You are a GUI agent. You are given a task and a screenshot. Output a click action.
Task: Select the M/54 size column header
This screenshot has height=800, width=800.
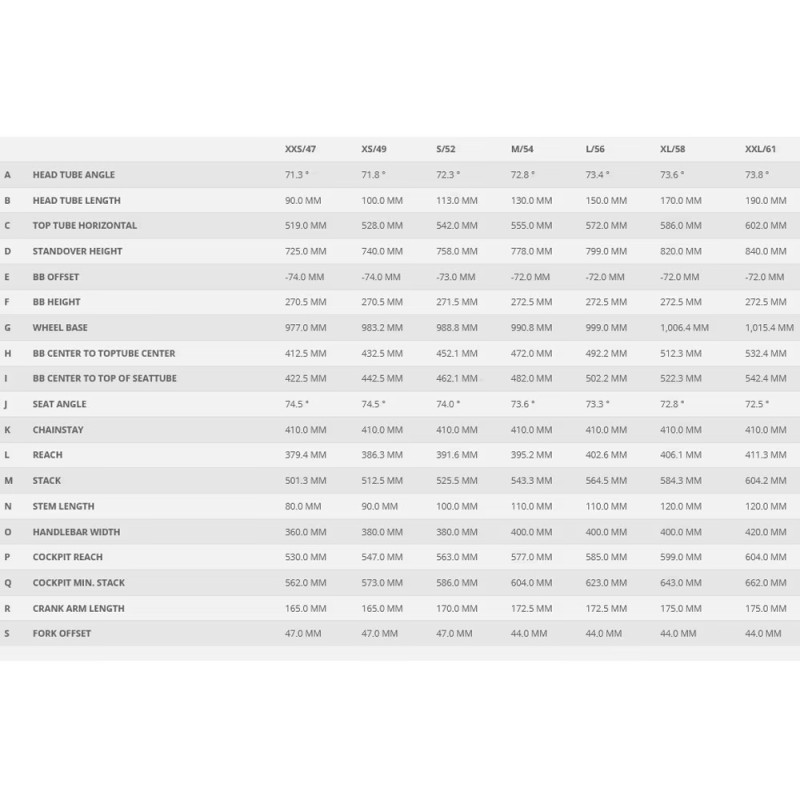pyautogui.click(x=522, y=149)
